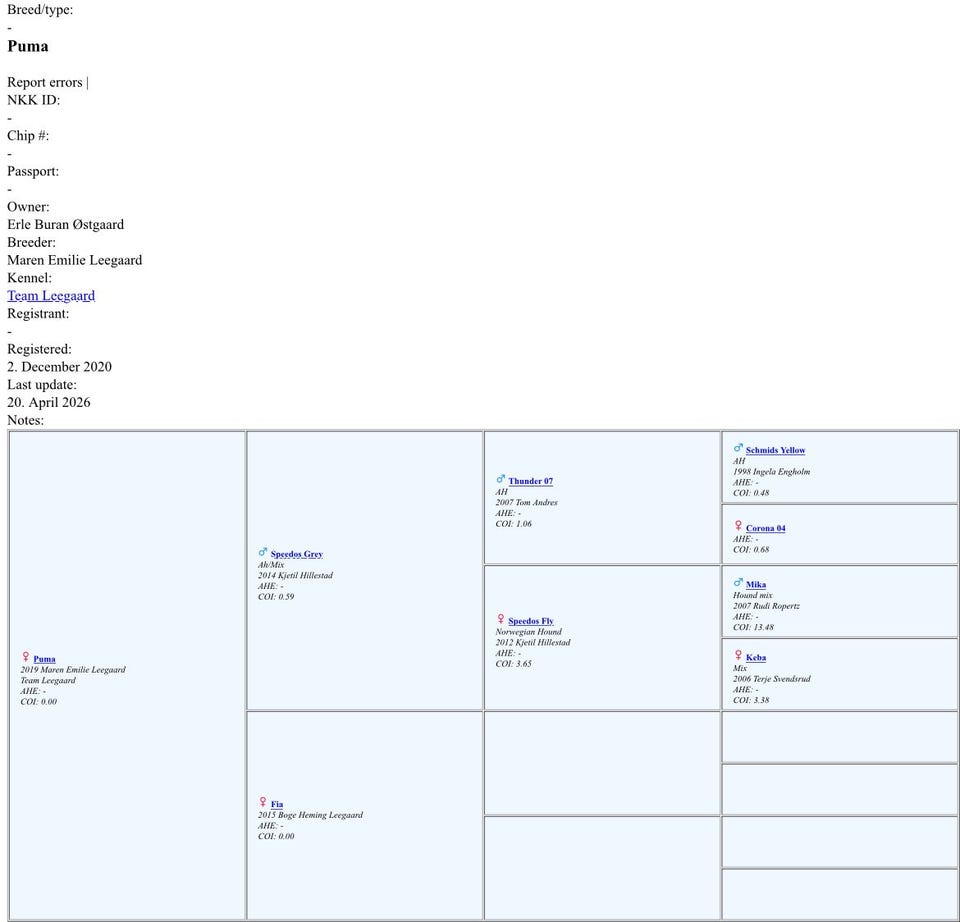Follow the Corona 04 link
This screenshot has width=960, height=922.
pos(765,528)
